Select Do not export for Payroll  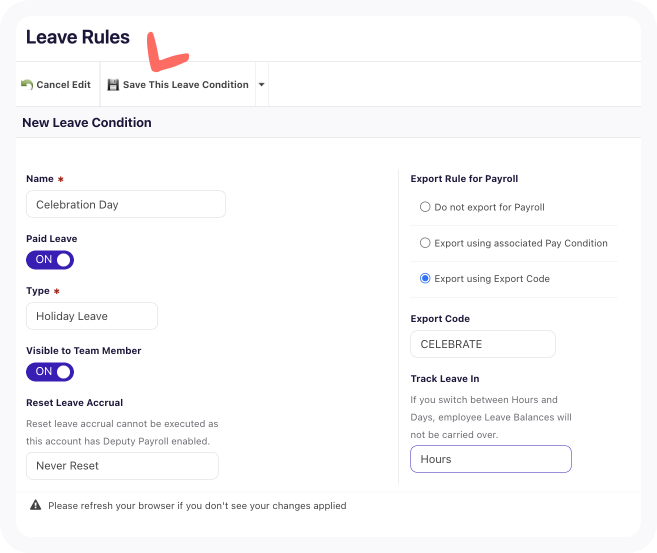425,207
